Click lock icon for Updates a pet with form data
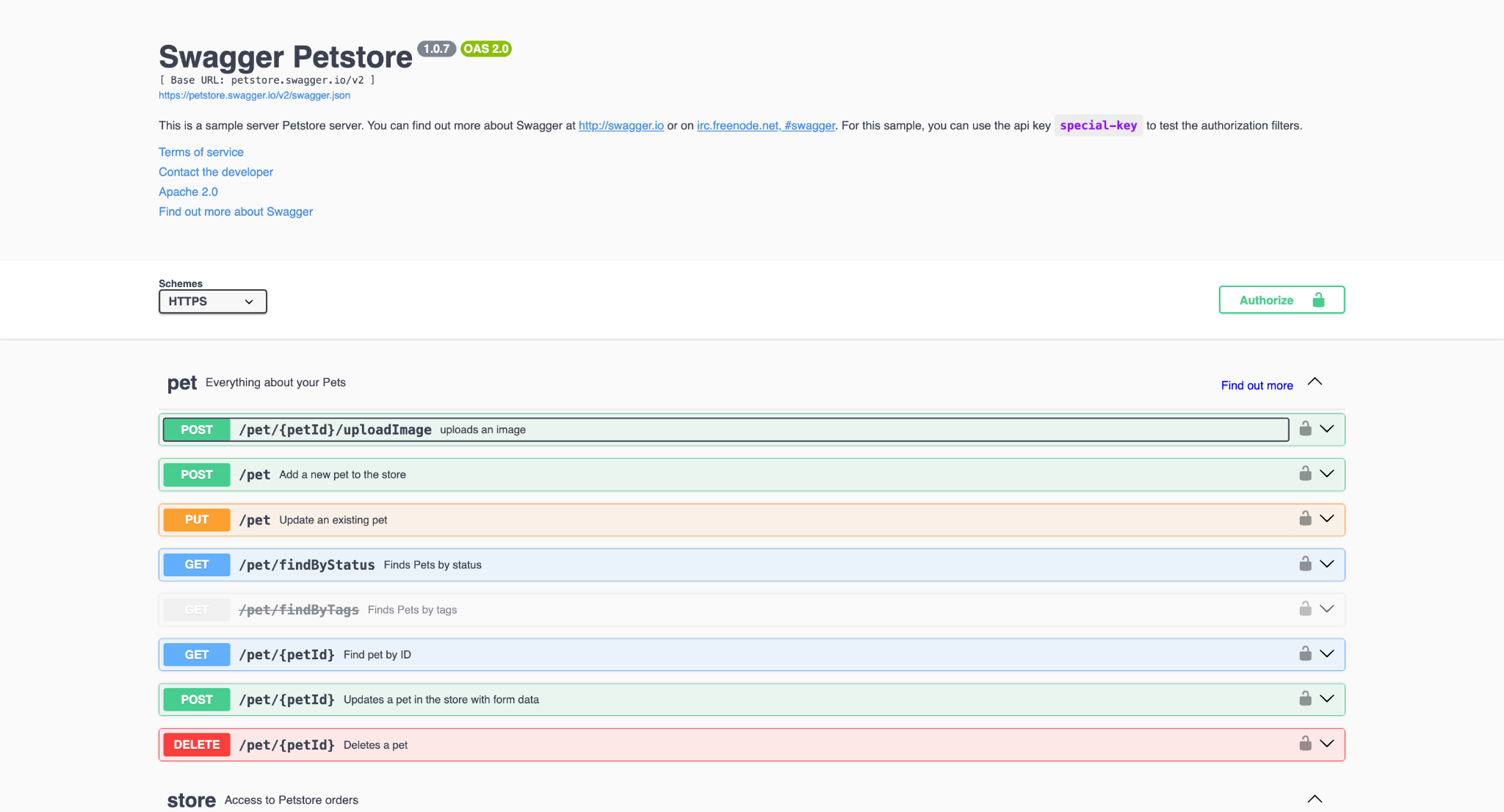The height and width of the screenshot is (812, 1504). click(1305, 699)
